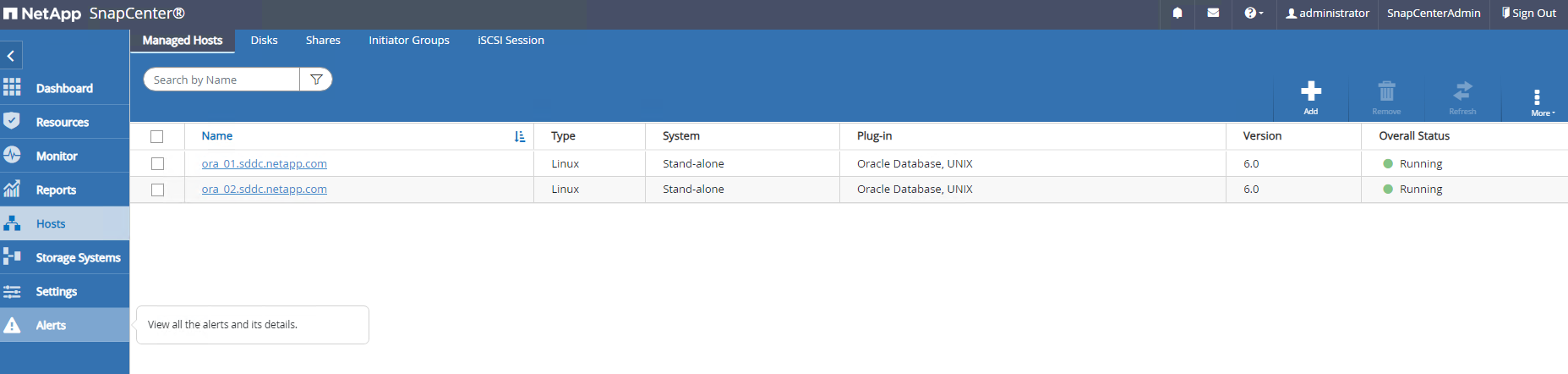This screenshot has height=374, width=1568.
Task: Check the ora_01.sddc.netapp.com row checkbox
Action: click(x=157, y=164)
